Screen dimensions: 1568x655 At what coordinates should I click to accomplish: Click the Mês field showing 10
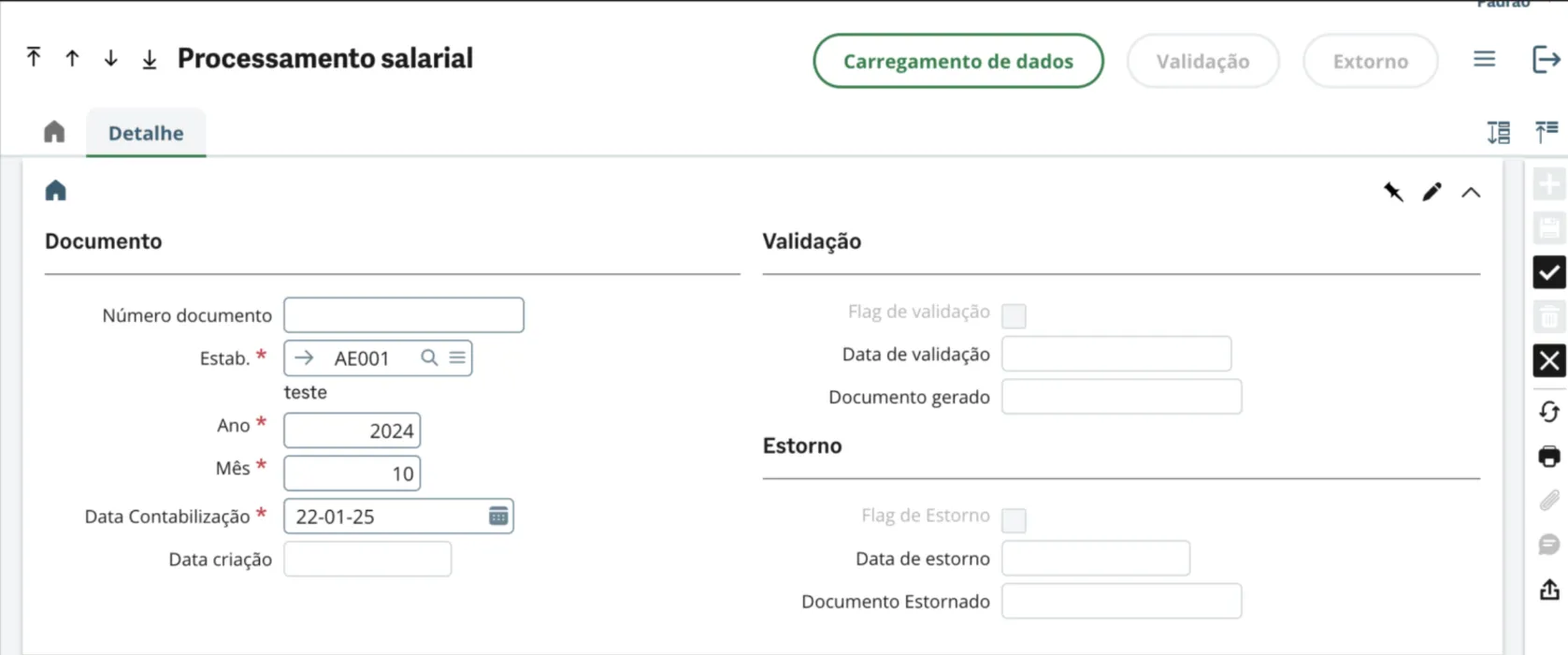(x=352, y=473)
